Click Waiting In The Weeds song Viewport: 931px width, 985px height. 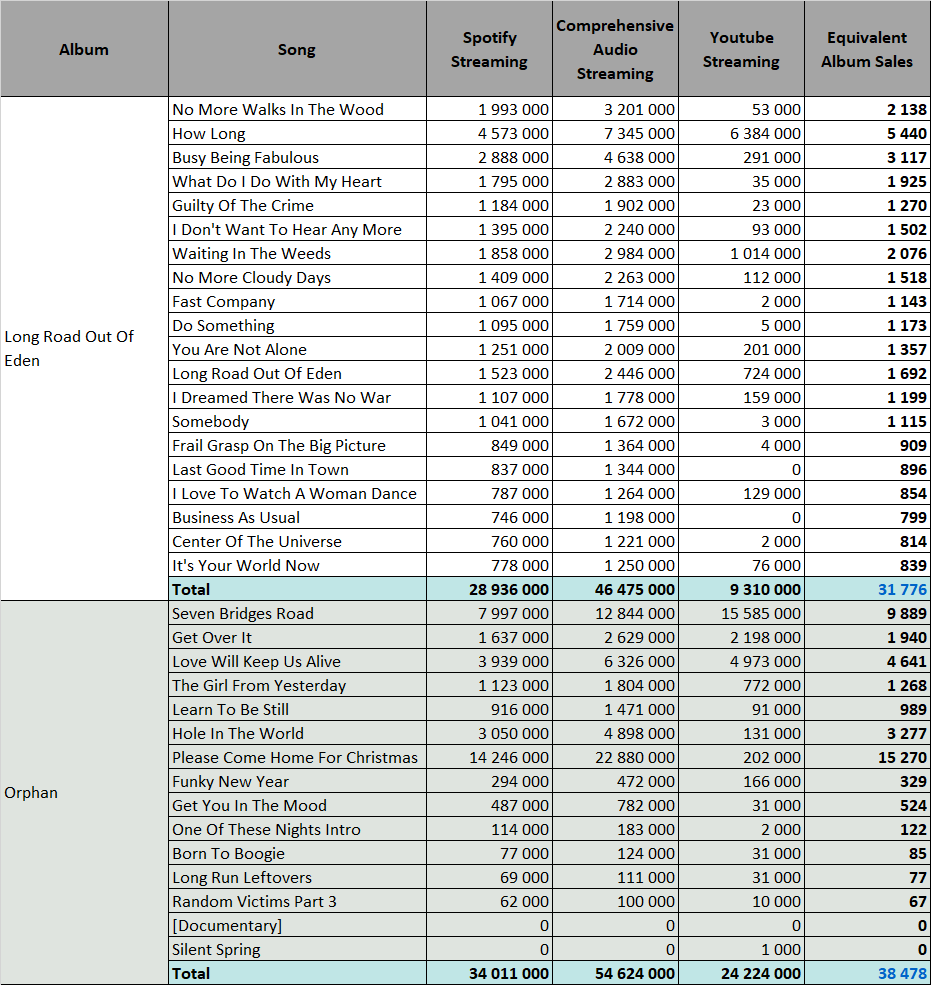click(297, 253)
